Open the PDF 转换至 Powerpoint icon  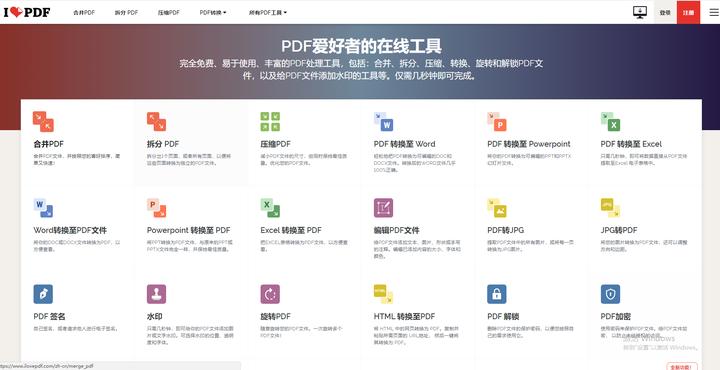497,122
